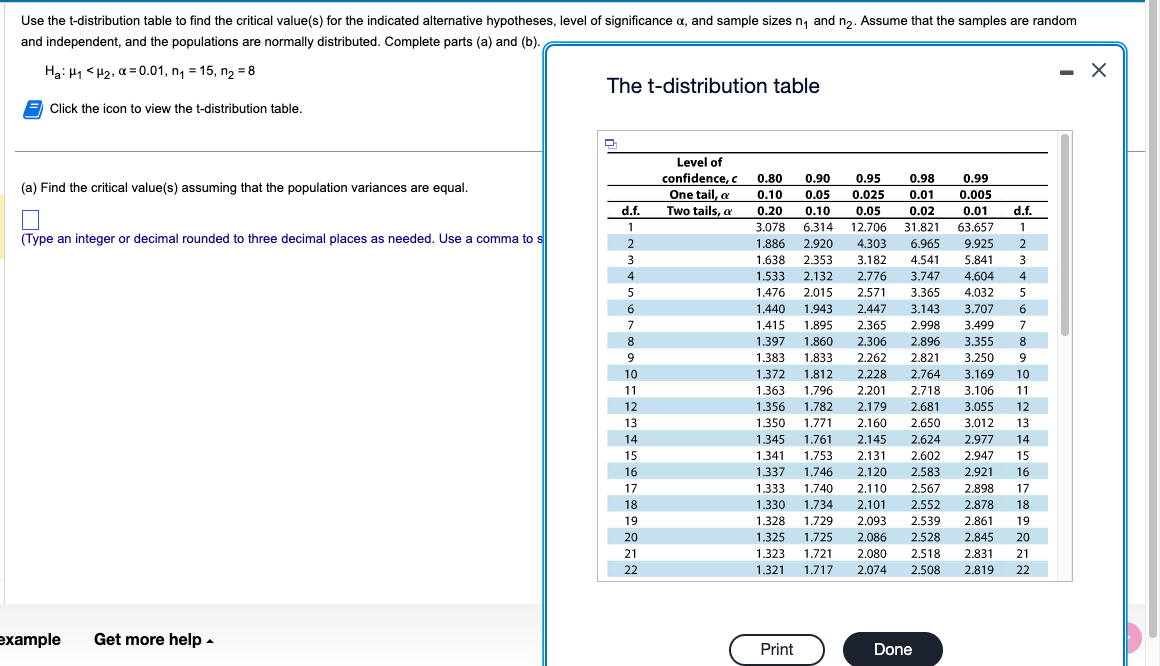The width and height of the screenshot is (1160, 666).
Task: Select table value 2.896 in row 8
Action: coord(925,342)
